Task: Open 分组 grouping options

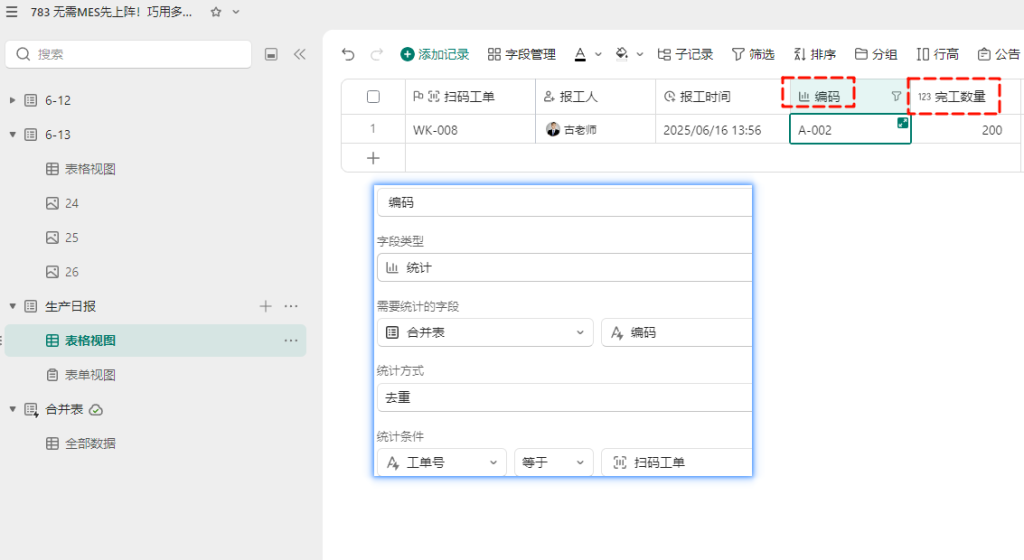Action: coord(876,54)
